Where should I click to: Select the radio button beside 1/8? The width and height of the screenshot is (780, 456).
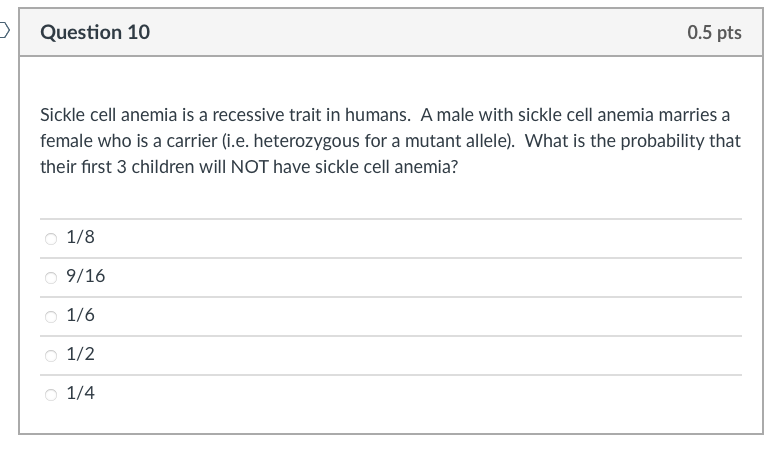tap(51, 239)
